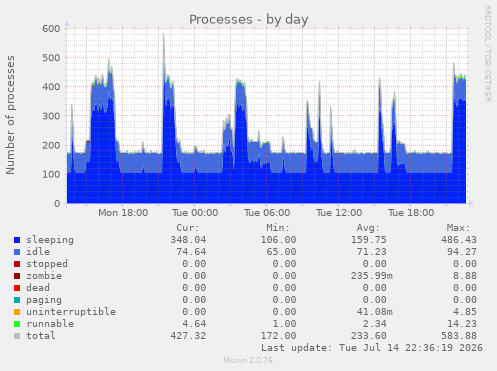Click the 'Avg:' column header
Screen dimensions: 497x371
click(x=368, y=228)
